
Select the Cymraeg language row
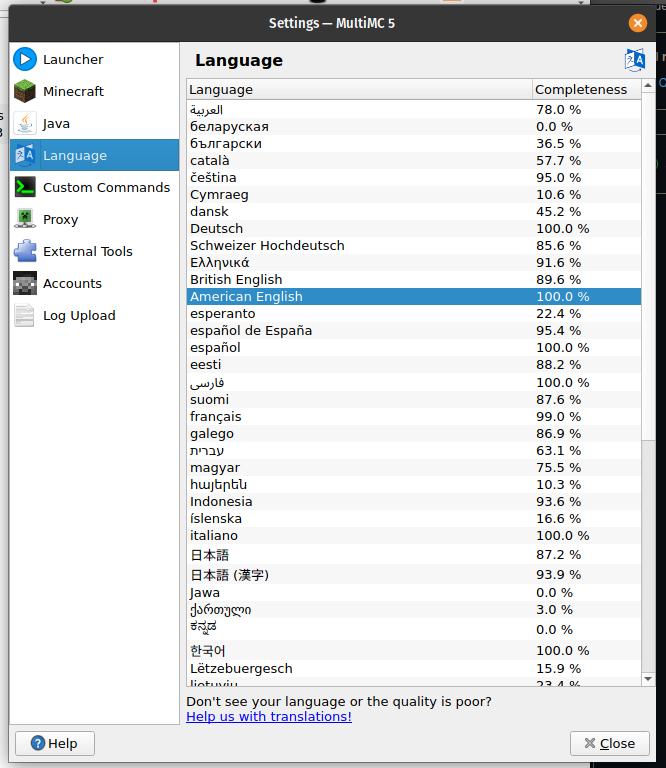tap(414, 195)
